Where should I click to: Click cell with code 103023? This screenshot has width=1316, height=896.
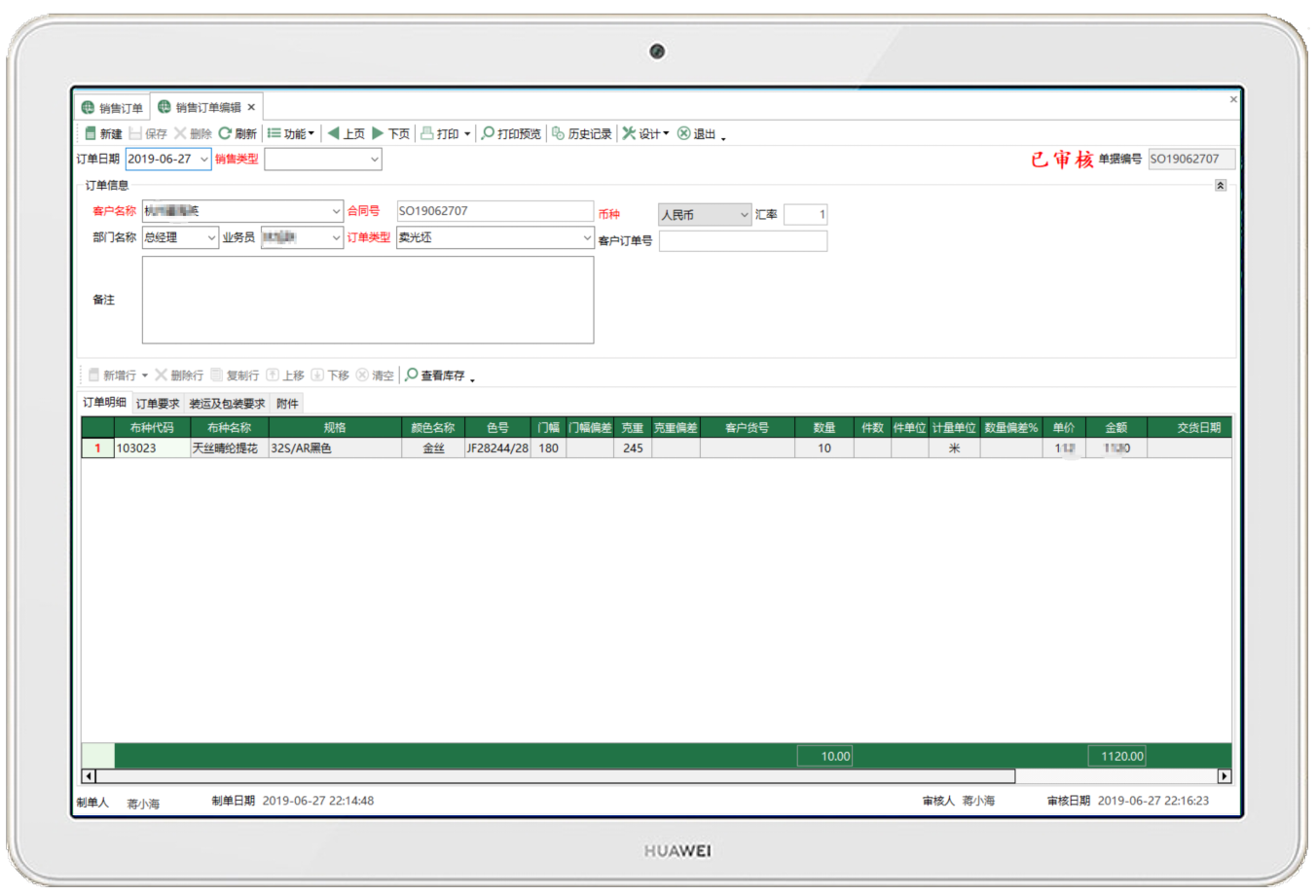[152, 448]
